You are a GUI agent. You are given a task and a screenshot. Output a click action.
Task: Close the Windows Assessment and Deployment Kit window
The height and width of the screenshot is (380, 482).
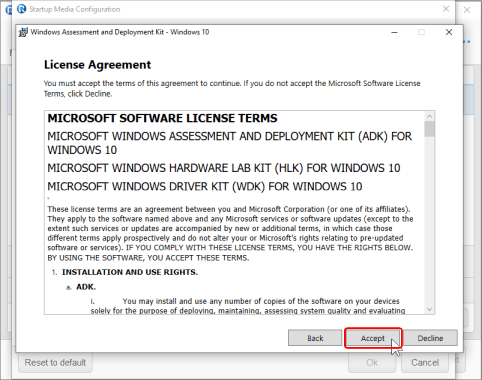(449, 32)
